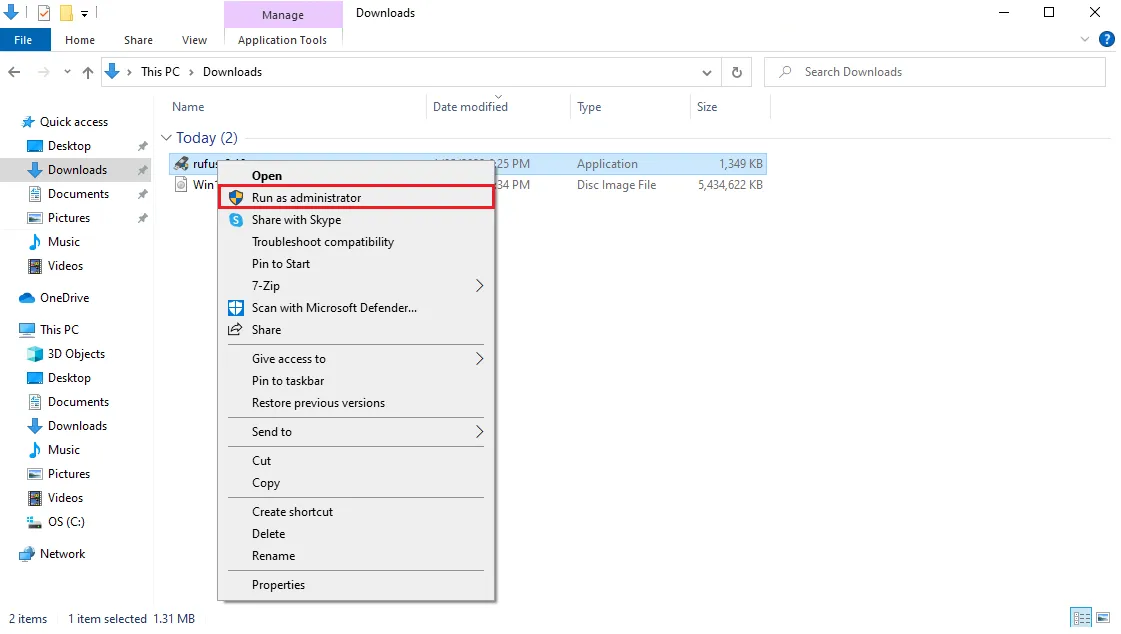This screenshot has width=1121, height=634.
Task: Open the Home ribbon tab
Action: (79, 40)
